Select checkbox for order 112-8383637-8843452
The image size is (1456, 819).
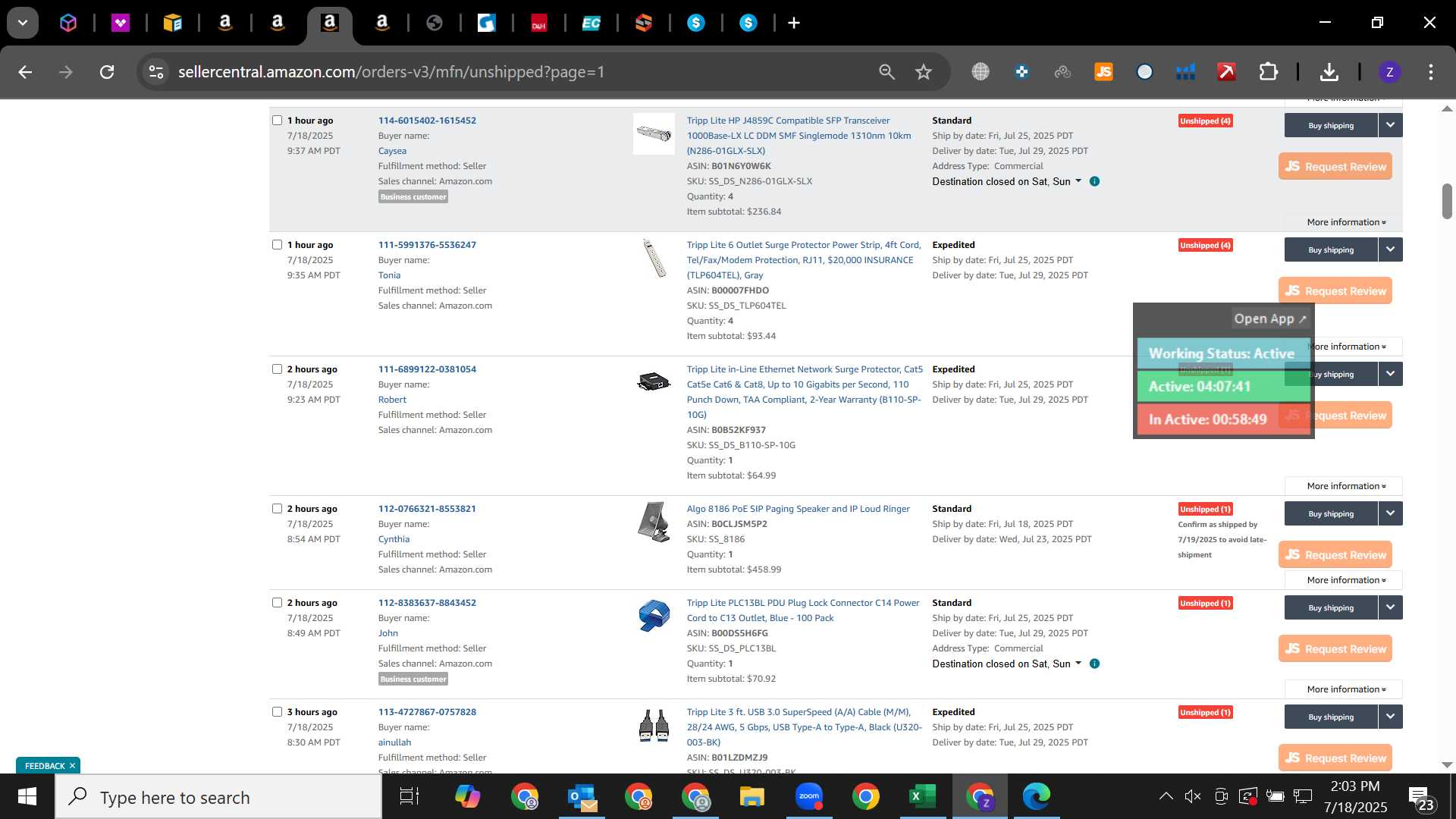[x=277, y=603]
